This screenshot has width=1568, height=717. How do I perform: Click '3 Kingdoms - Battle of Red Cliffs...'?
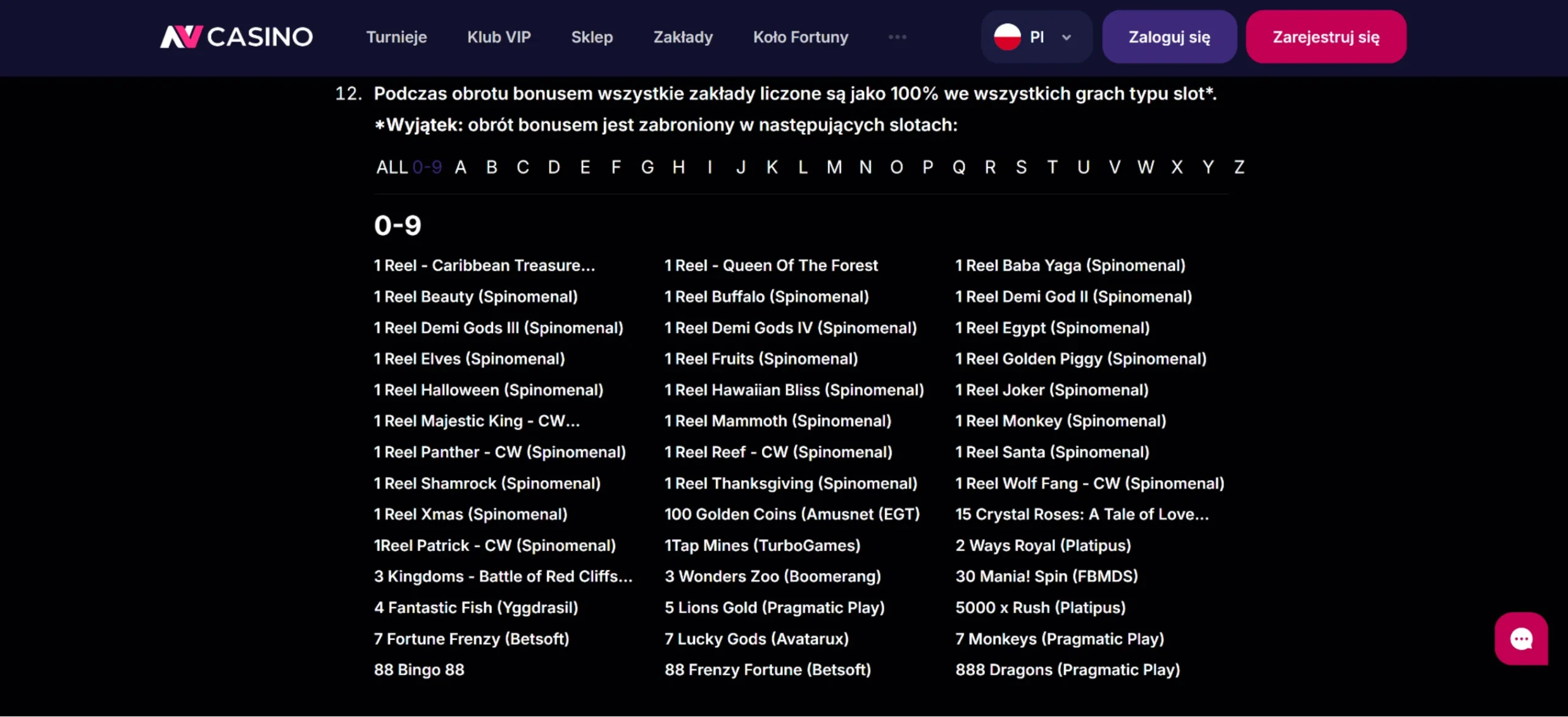tap(503, 576)
